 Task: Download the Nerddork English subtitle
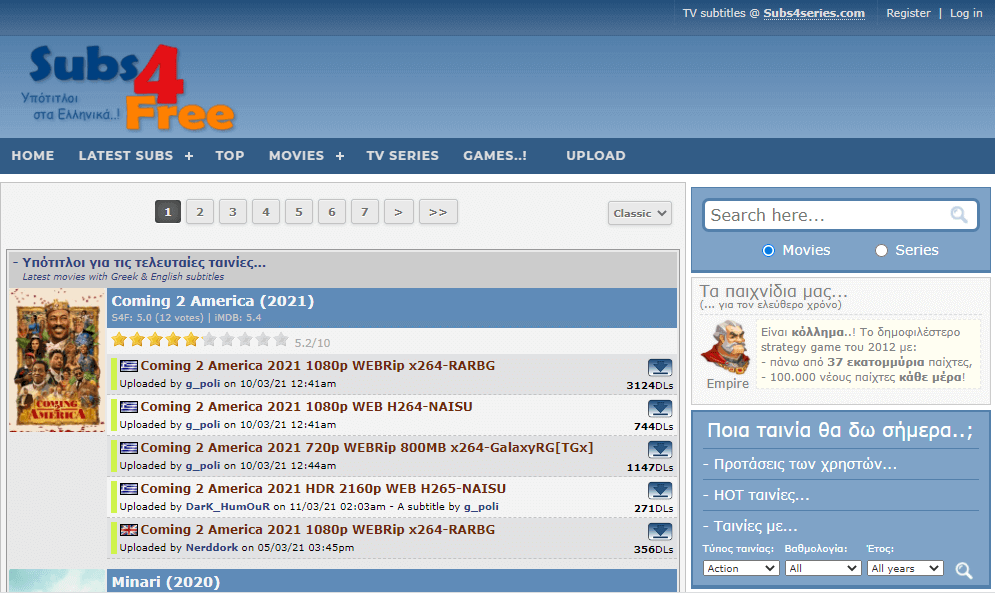point(660,531)
